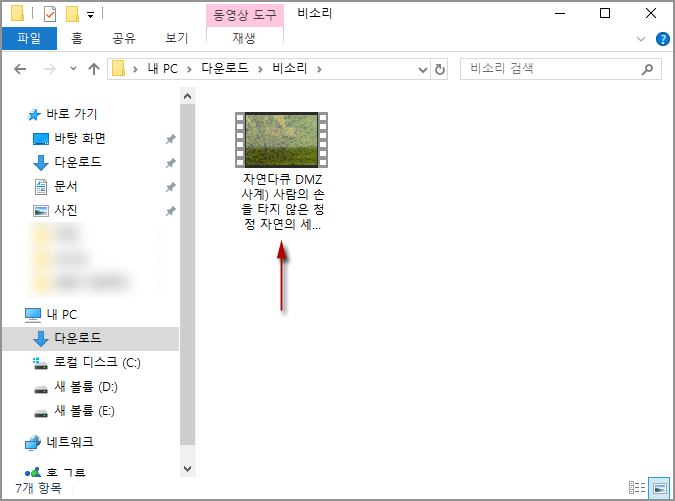Select the 자연다큐 DMZ video thumbnail
This screenshot has width=675, height=501.
click(282, 140)
